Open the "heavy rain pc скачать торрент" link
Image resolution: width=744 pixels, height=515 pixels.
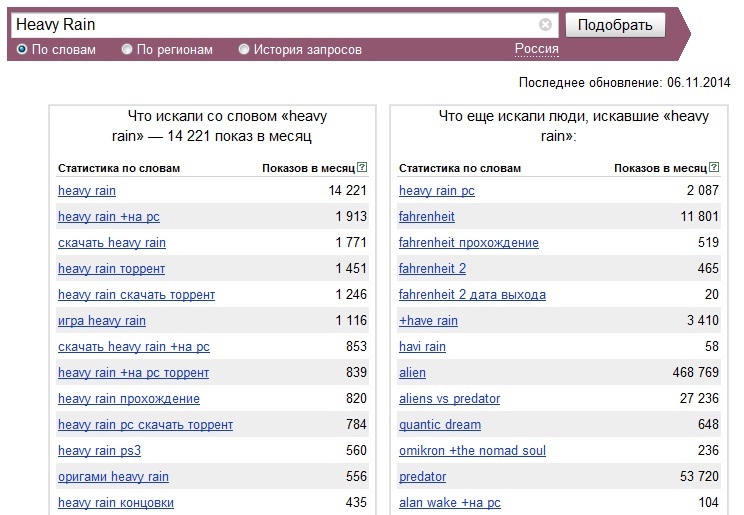point(146,425)
